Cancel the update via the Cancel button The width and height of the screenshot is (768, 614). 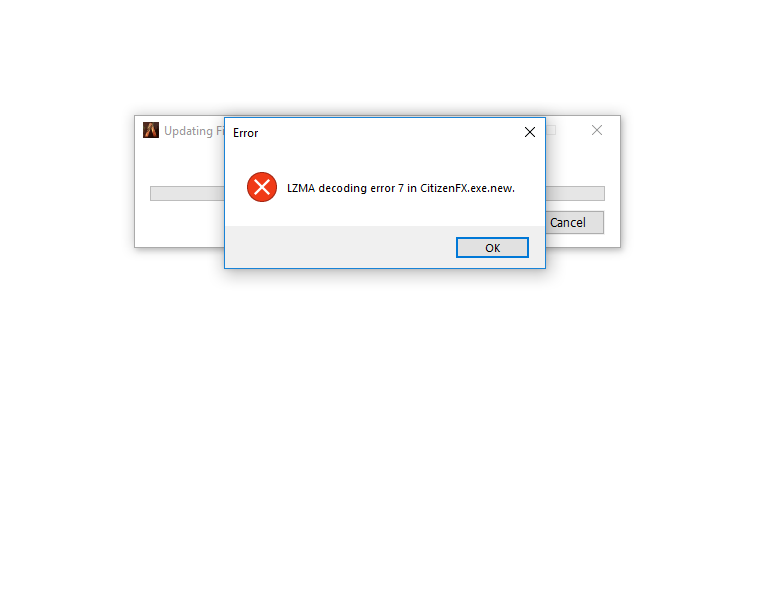click(x=575, y=223)
